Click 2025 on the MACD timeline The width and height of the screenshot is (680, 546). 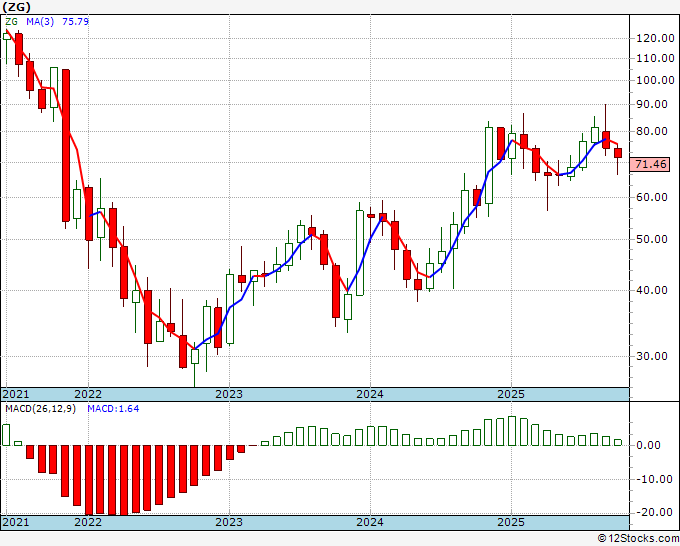coord(511,522)
